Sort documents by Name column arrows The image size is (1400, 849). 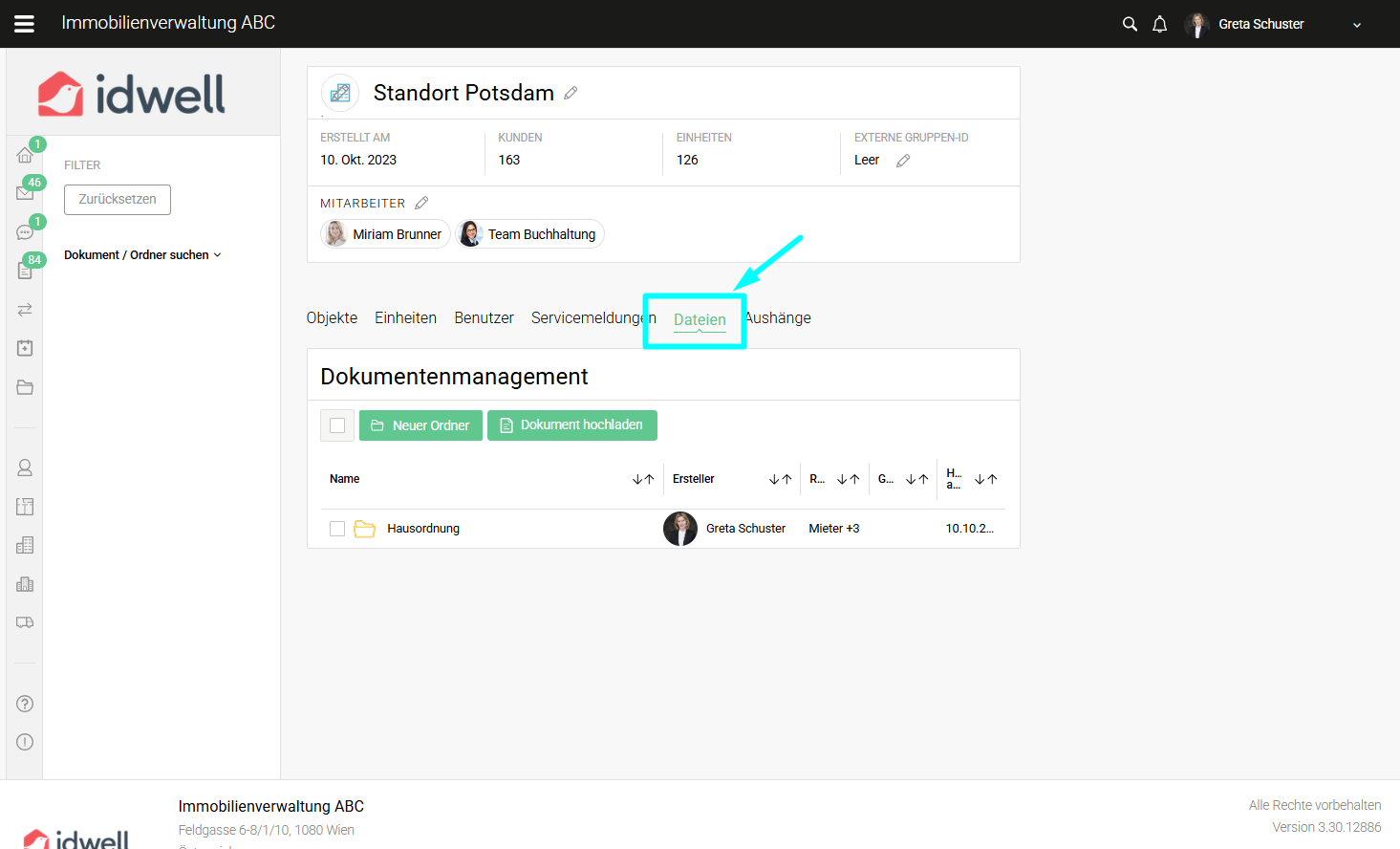tap(643, 479)
